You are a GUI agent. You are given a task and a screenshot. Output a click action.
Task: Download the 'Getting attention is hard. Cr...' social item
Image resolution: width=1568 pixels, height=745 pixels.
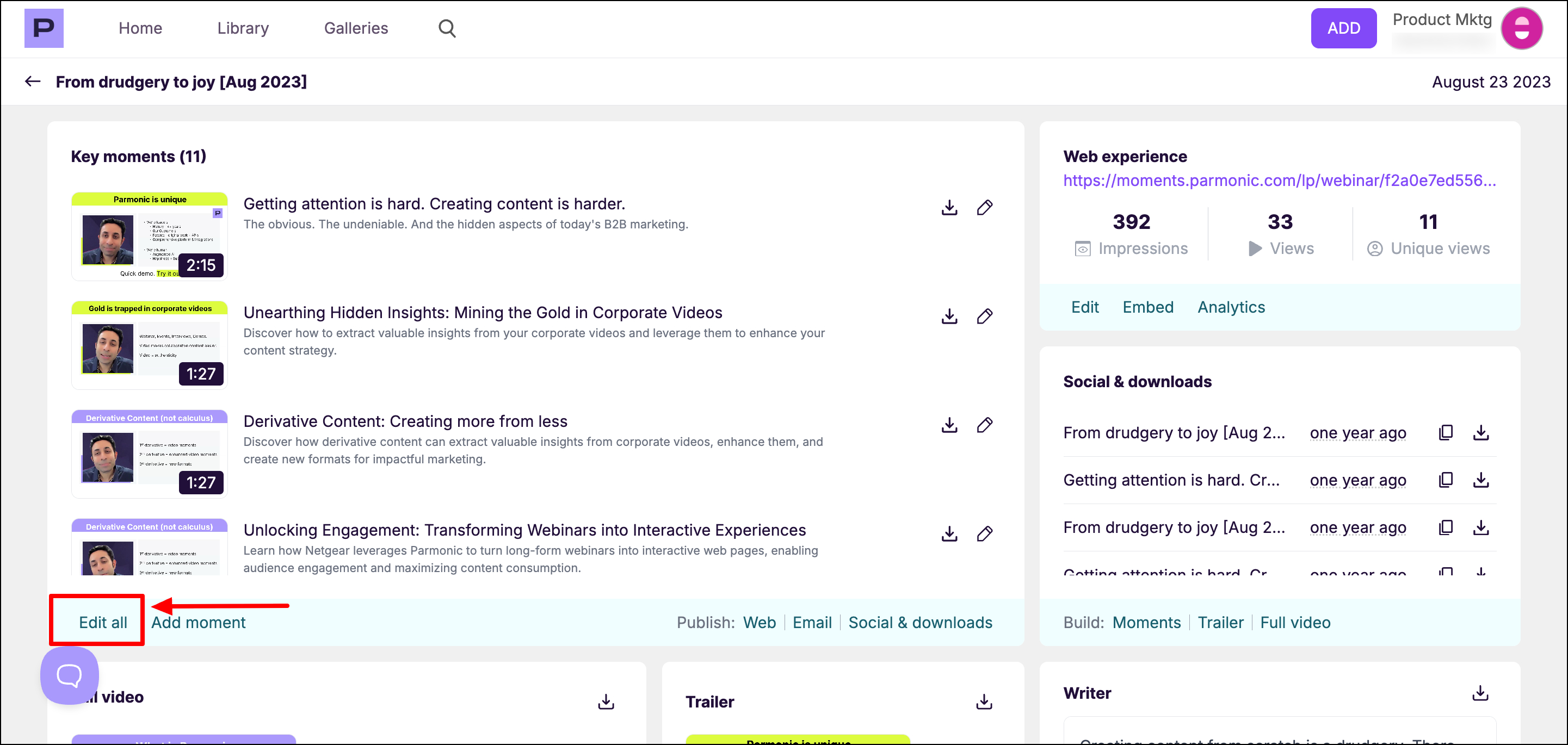[1481, 480]
